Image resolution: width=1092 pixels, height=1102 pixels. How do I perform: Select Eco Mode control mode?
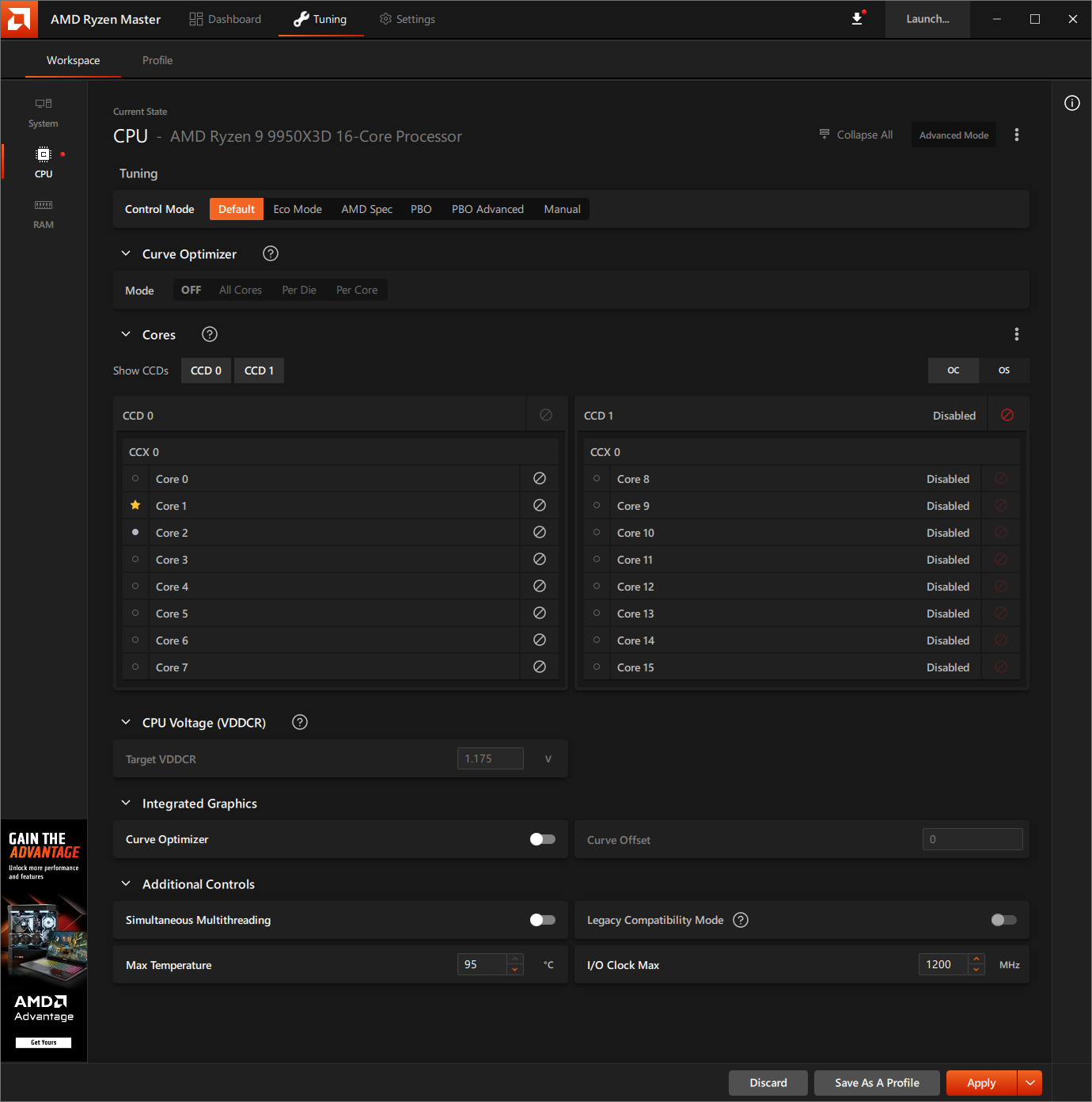click(x=298, y=209)
